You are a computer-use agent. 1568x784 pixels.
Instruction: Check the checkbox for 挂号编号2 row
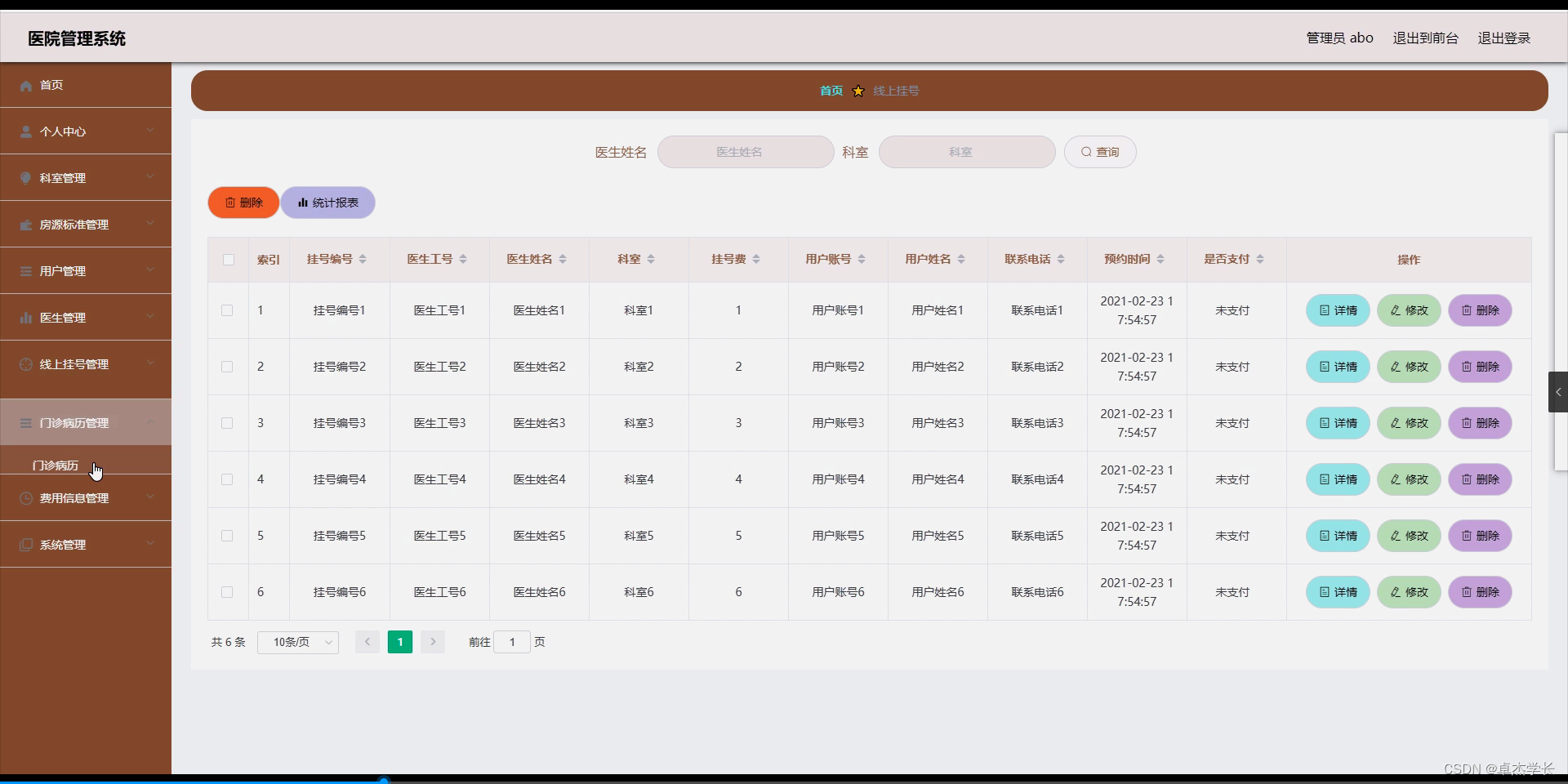[226, 367]
